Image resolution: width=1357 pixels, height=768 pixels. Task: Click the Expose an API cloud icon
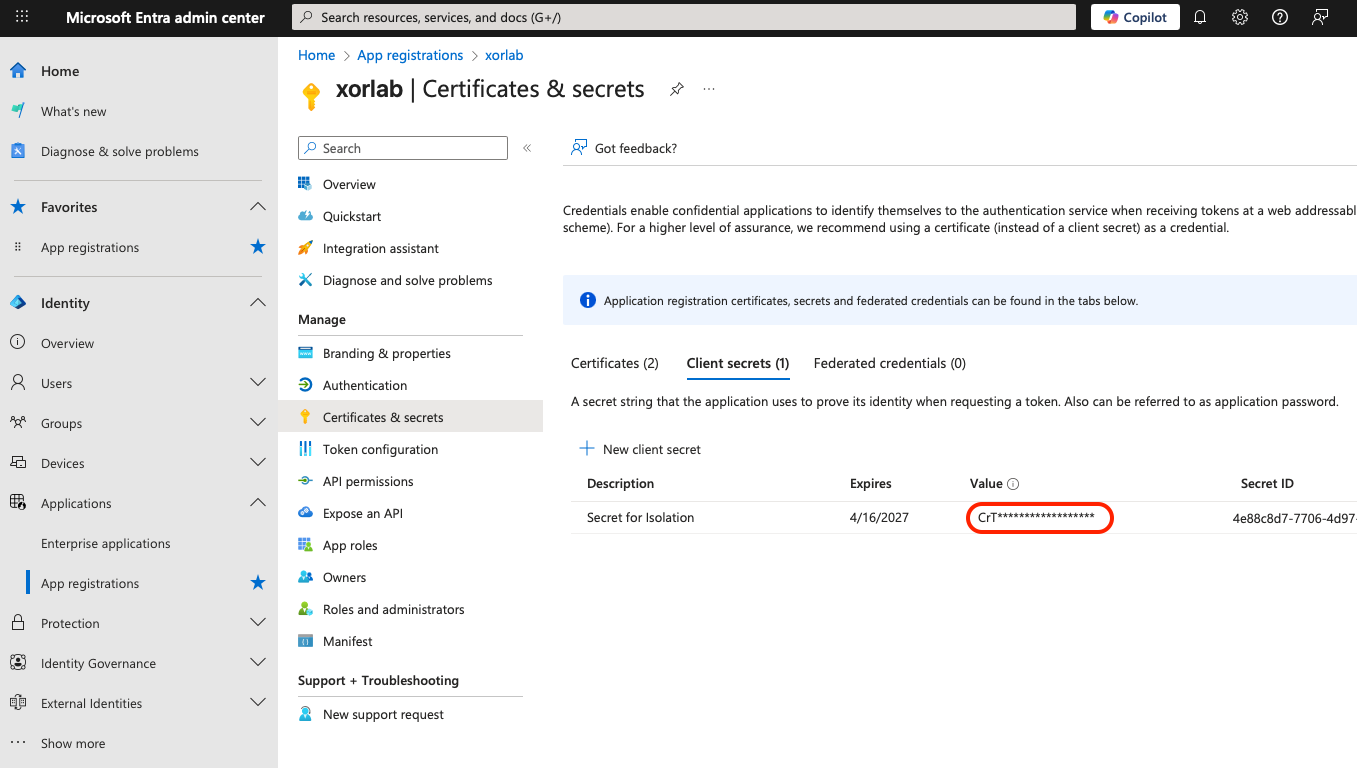coord(306,513)
